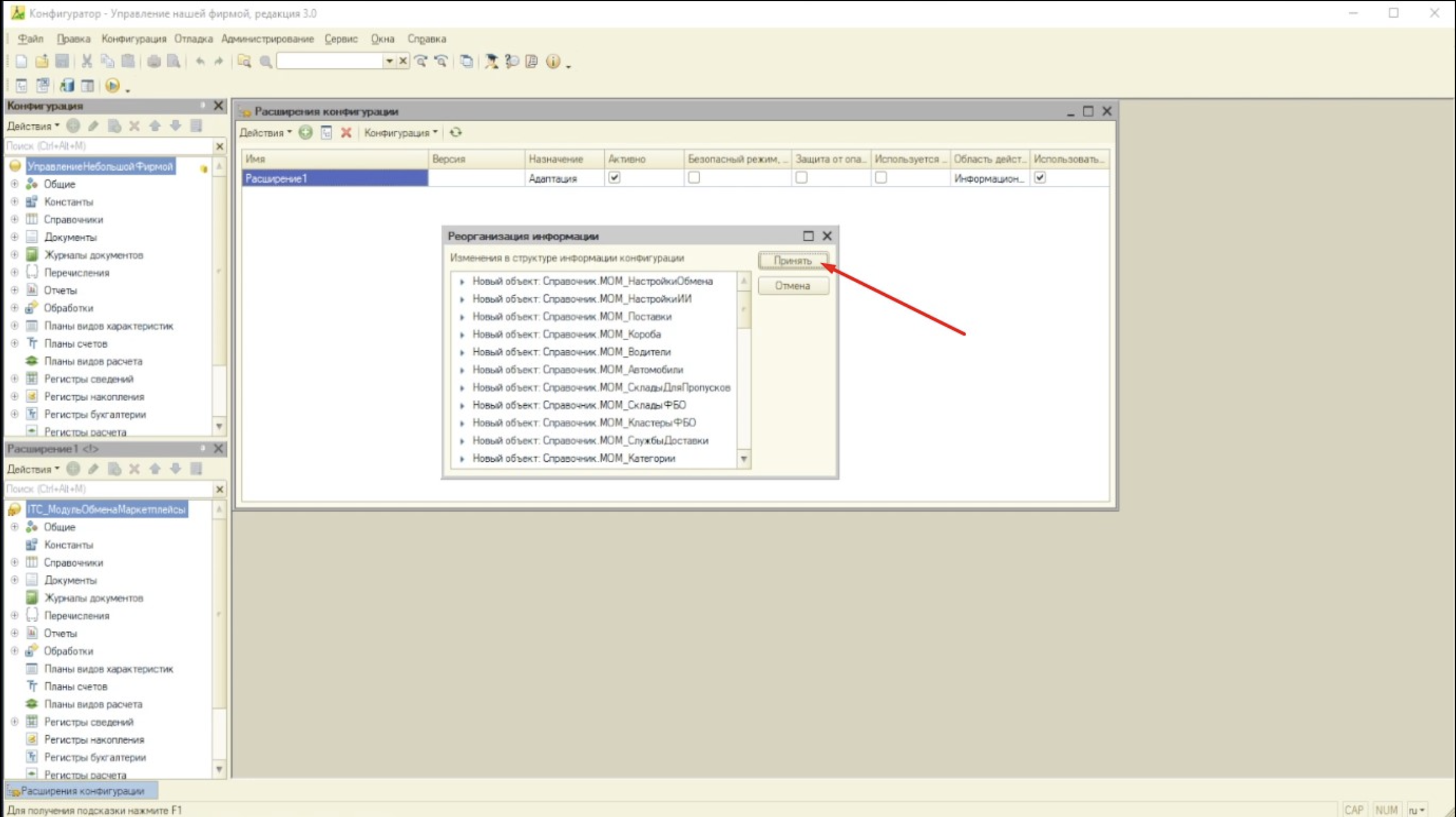Click Расширения конфигурации taskbar window button
The width and height of the screenshot is (1456, 817).
[81, 791]
